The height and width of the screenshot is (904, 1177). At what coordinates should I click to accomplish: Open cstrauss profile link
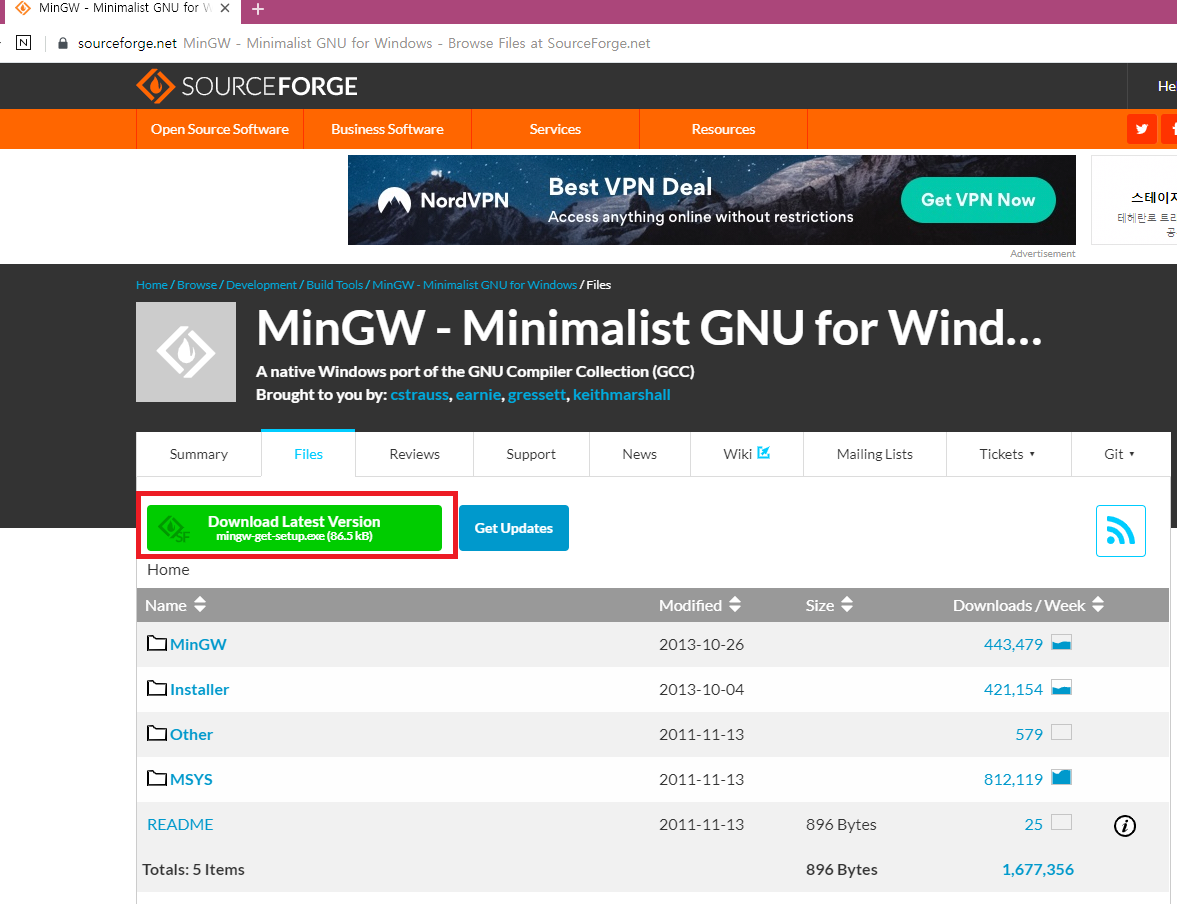[x=420, y=395]
